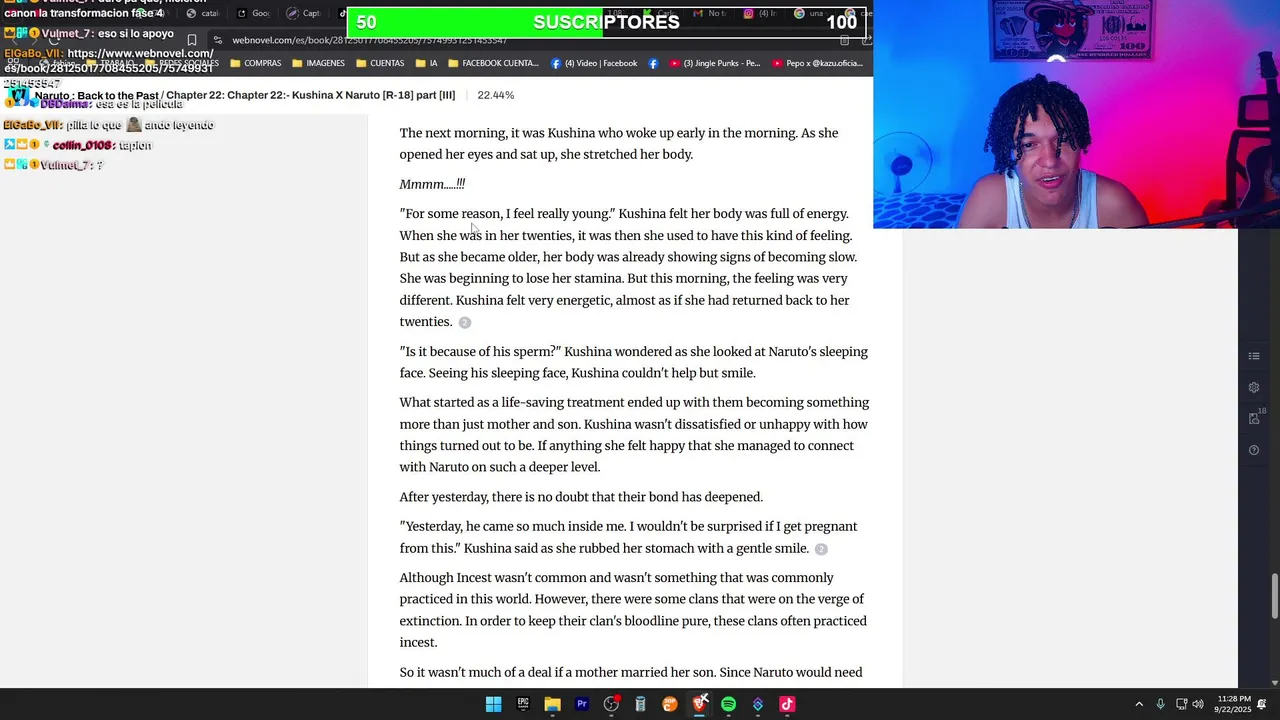Show hidden tray icons chevron
This screenshot has height=720, width=1280.
tap(1139, 704)
